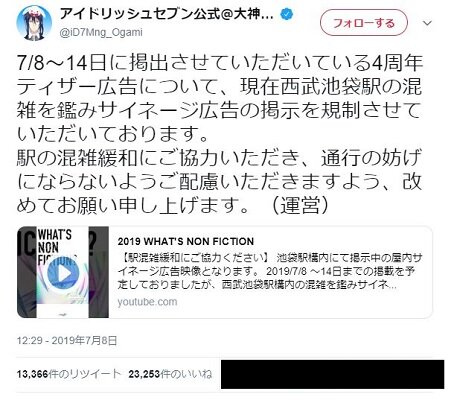454x400 pixels.
Task: Open the 12:29 - 2019年7月8日 timestamp
Action: (67, 340)
